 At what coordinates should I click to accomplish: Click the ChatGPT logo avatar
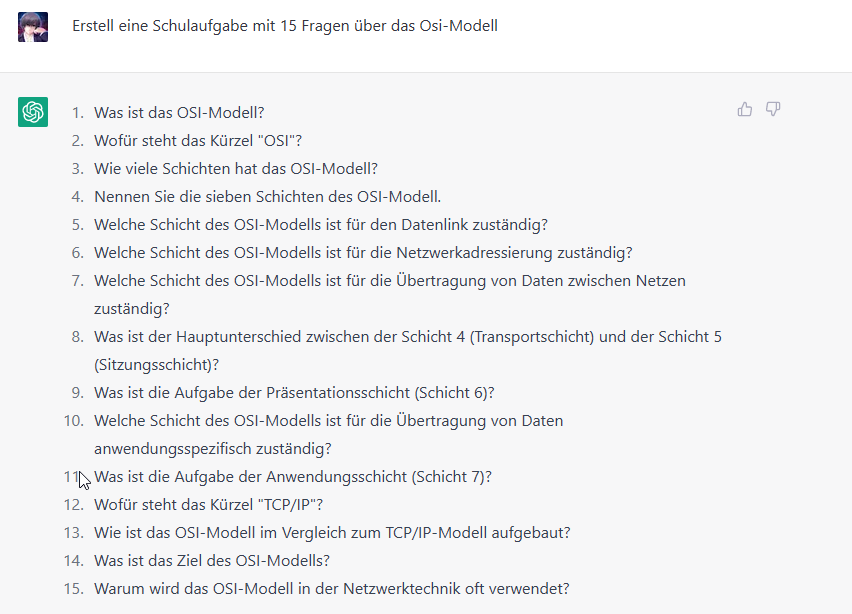tap(33, 112)
